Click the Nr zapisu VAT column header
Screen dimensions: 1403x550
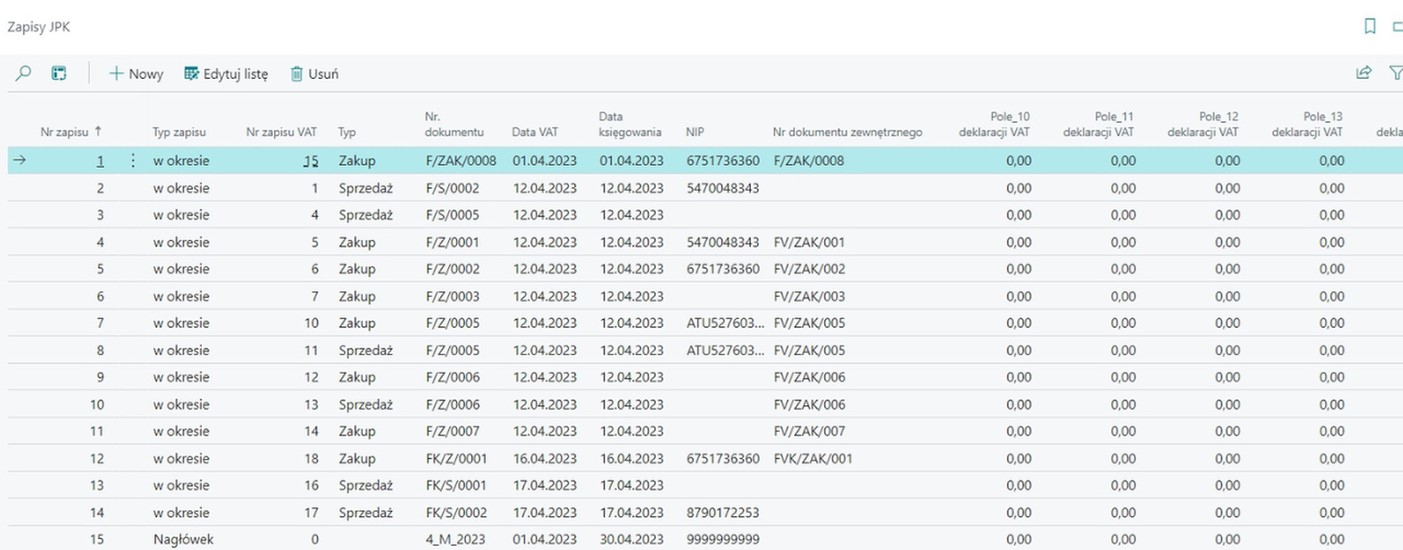point(282,132)
